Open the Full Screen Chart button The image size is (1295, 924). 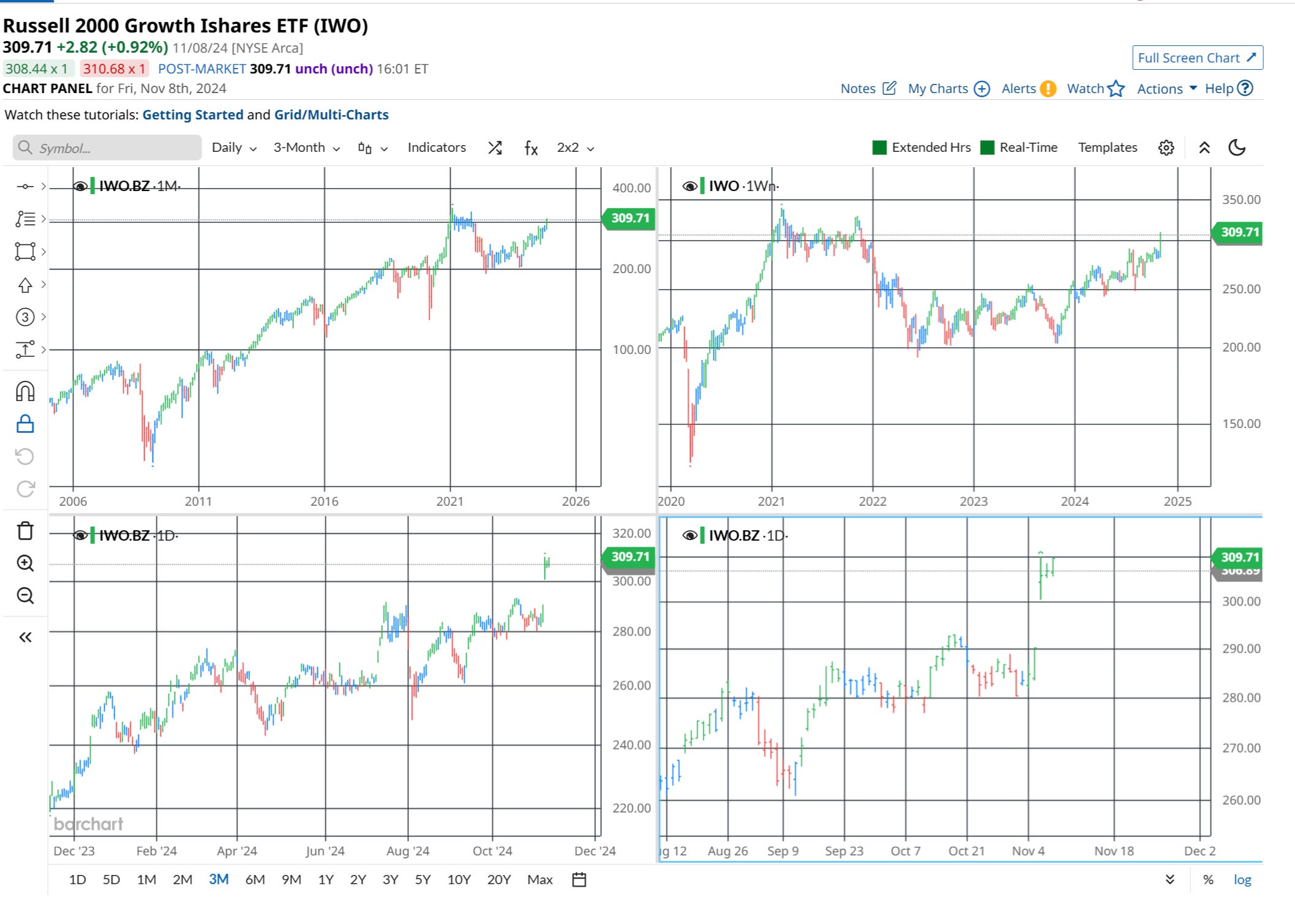tap(1197, 58)
